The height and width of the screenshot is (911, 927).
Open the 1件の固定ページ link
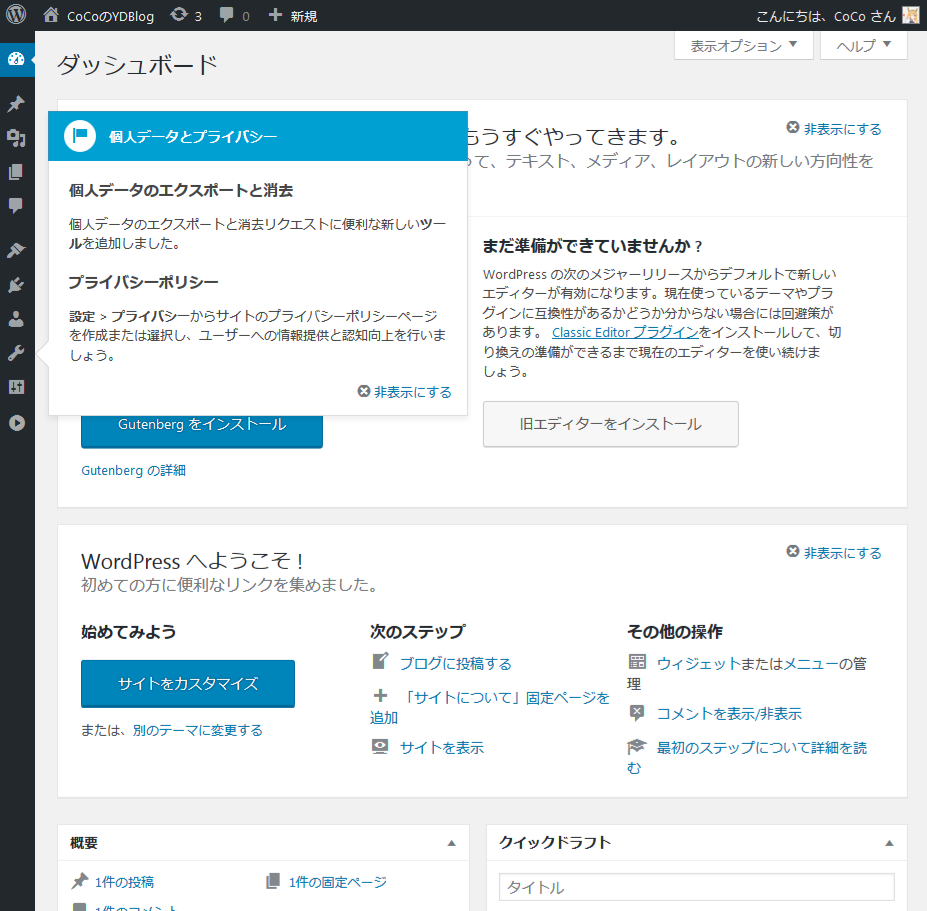pos(338,882)
